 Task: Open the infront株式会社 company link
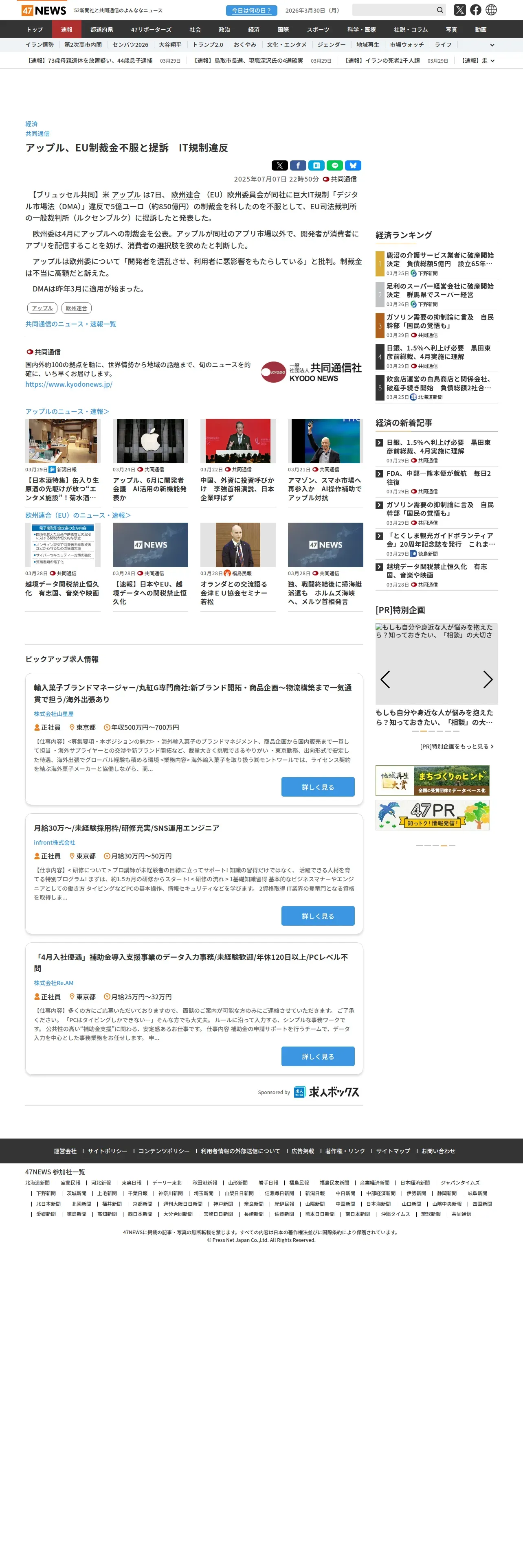coord(54,843)
